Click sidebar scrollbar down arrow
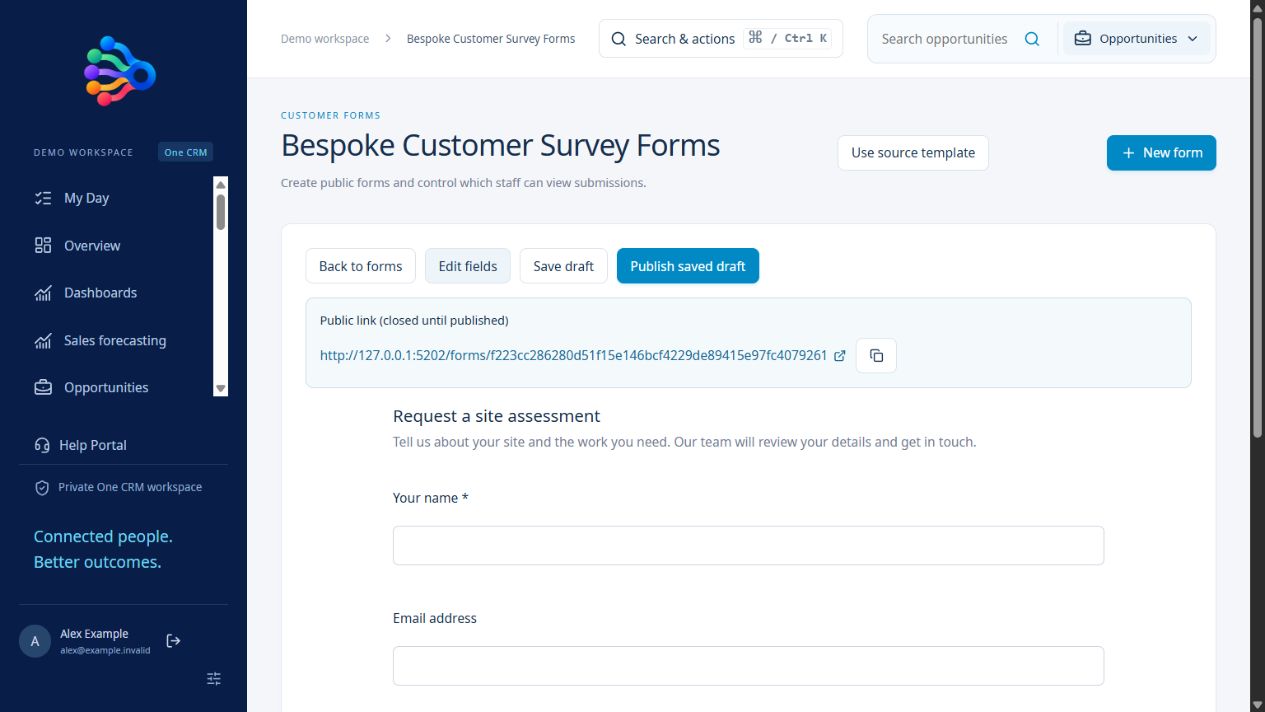The image size is (1265, 712). [221, 389]
